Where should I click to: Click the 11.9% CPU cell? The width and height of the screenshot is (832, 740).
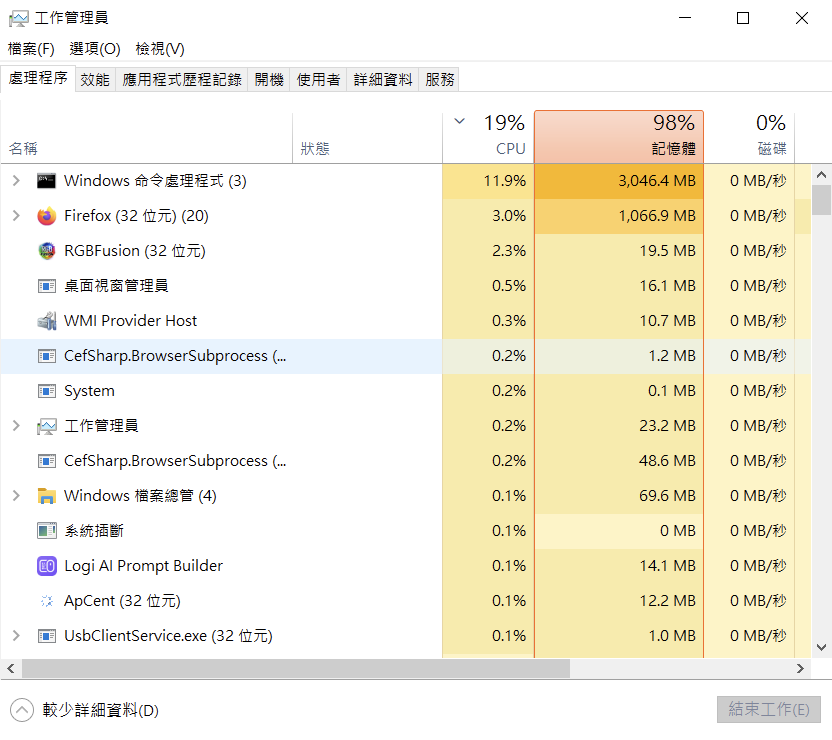[x=488, y=181]
